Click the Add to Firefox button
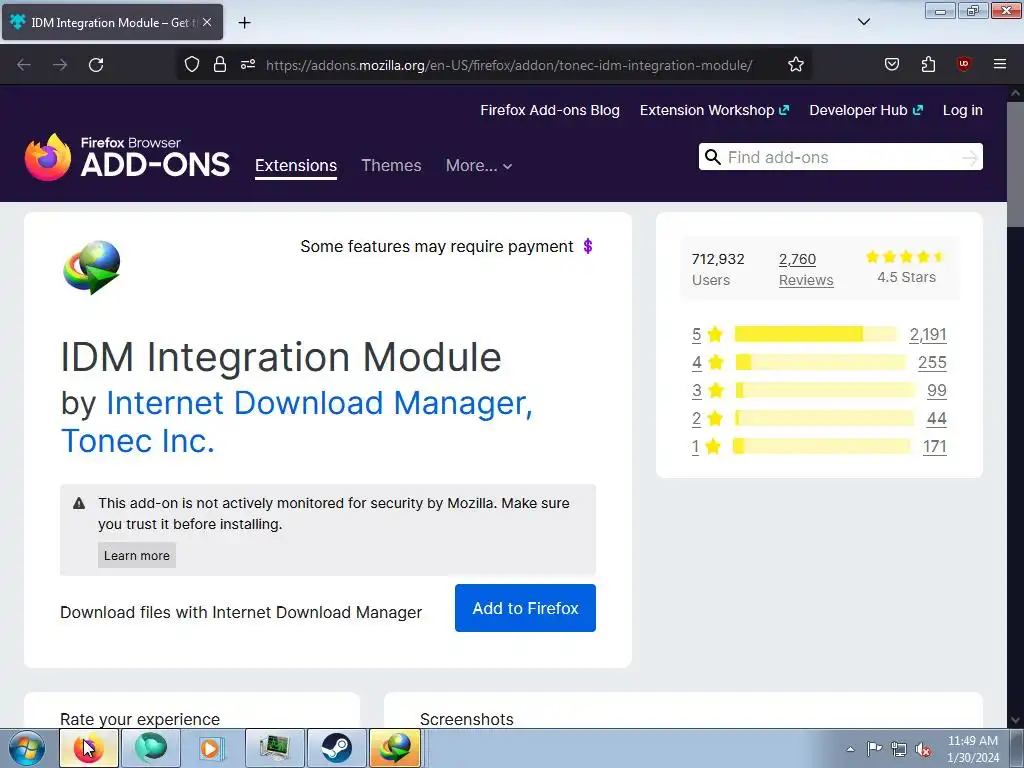Viewport: 1024px width, 768px height. click(525, 608)
